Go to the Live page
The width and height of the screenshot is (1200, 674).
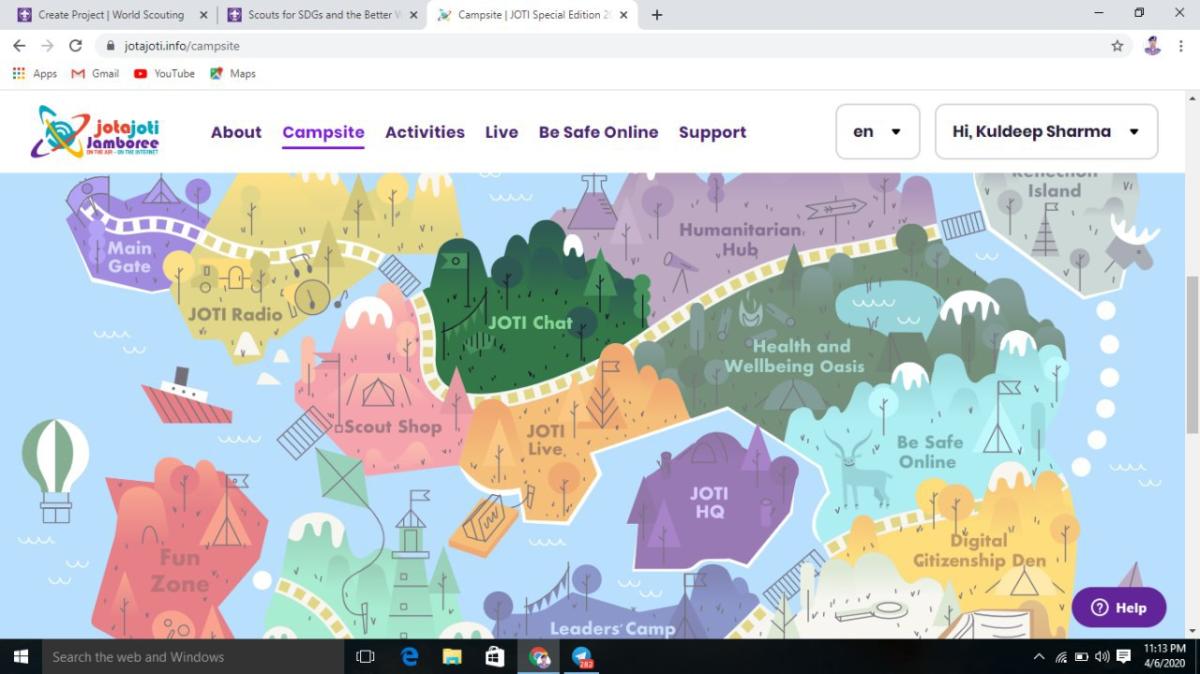point(502,132)
